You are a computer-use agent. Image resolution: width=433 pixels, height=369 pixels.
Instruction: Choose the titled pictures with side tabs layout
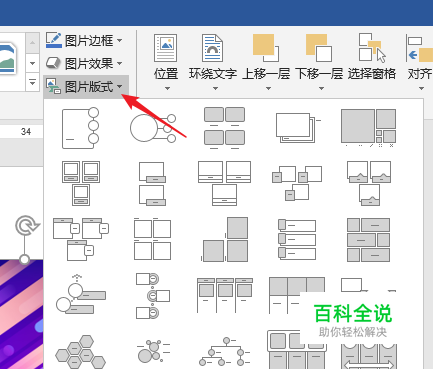(x=81, y=239)
